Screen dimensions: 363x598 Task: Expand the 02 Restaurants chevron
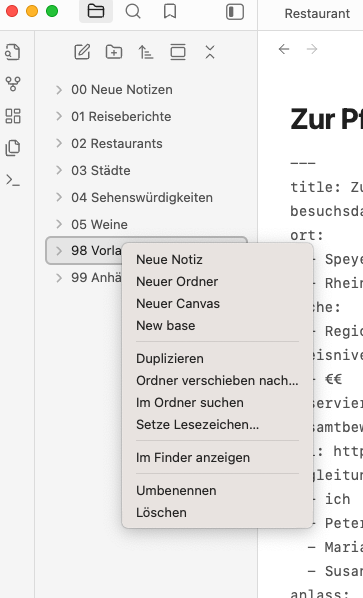[x=59, y=143]
